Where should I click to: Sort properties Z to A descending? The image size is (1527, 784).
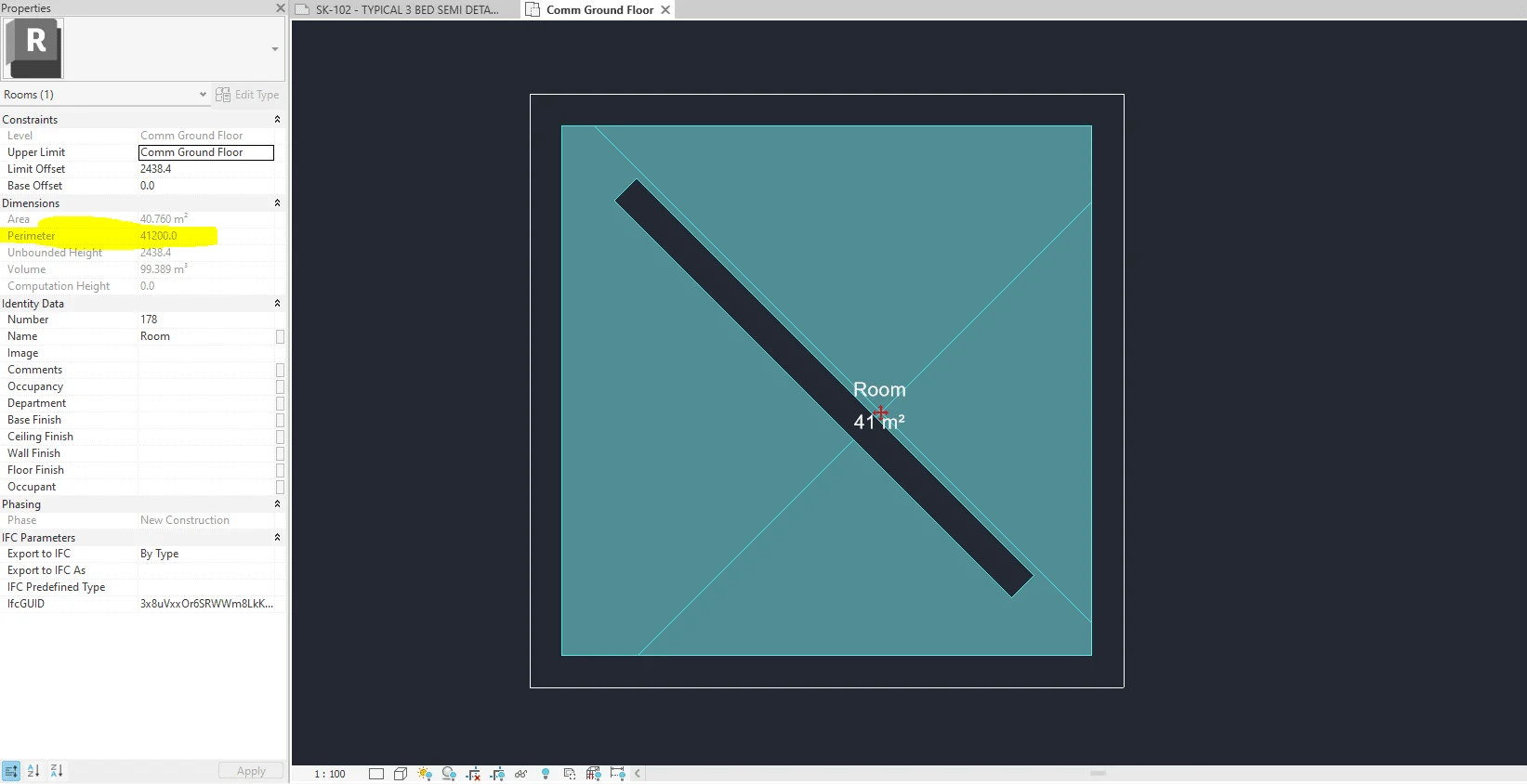[57, 771]
